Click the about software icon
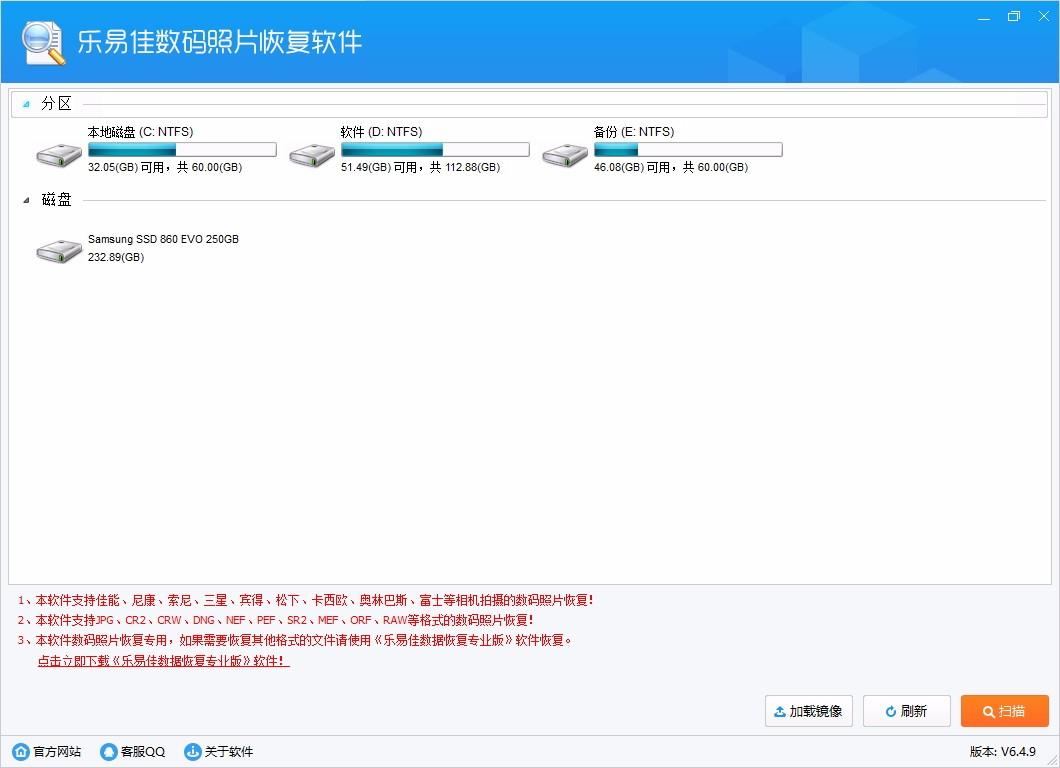Viewport: 1060px width, 768px height. coord(193,751)
